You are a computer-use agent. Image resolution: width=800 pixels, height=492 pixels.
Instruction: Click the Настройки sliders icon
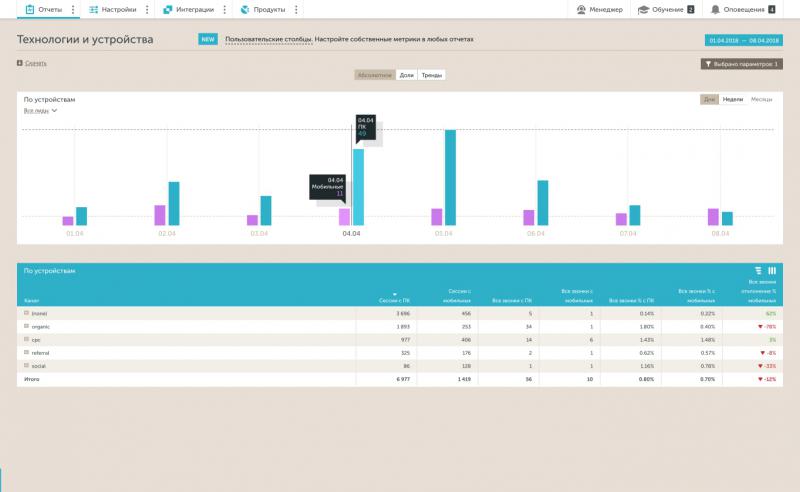click(x=93, y=9)
